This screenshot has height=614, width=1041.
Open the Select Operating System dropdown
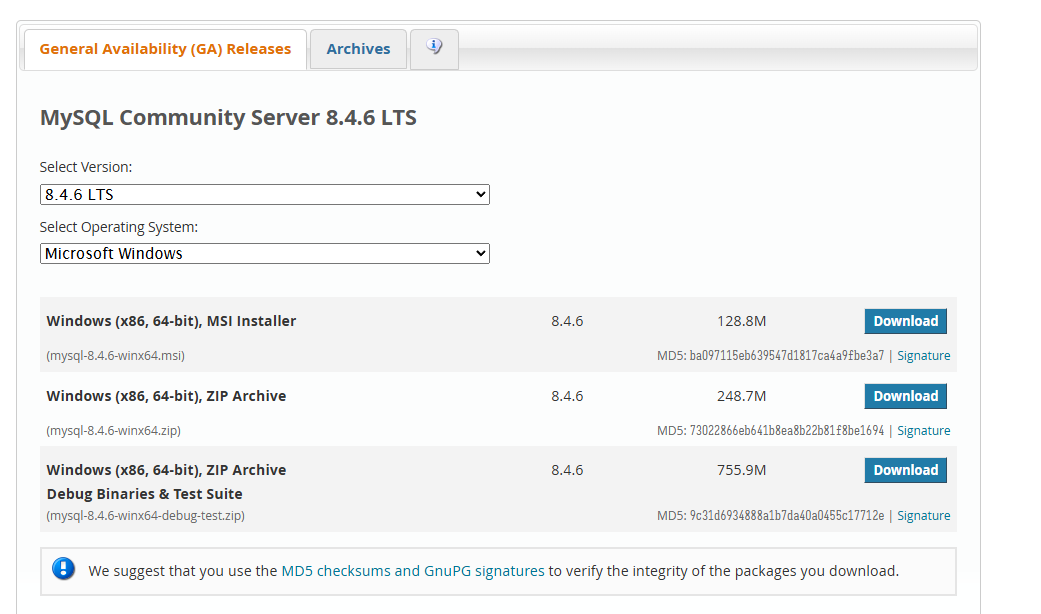coord(265,254)
